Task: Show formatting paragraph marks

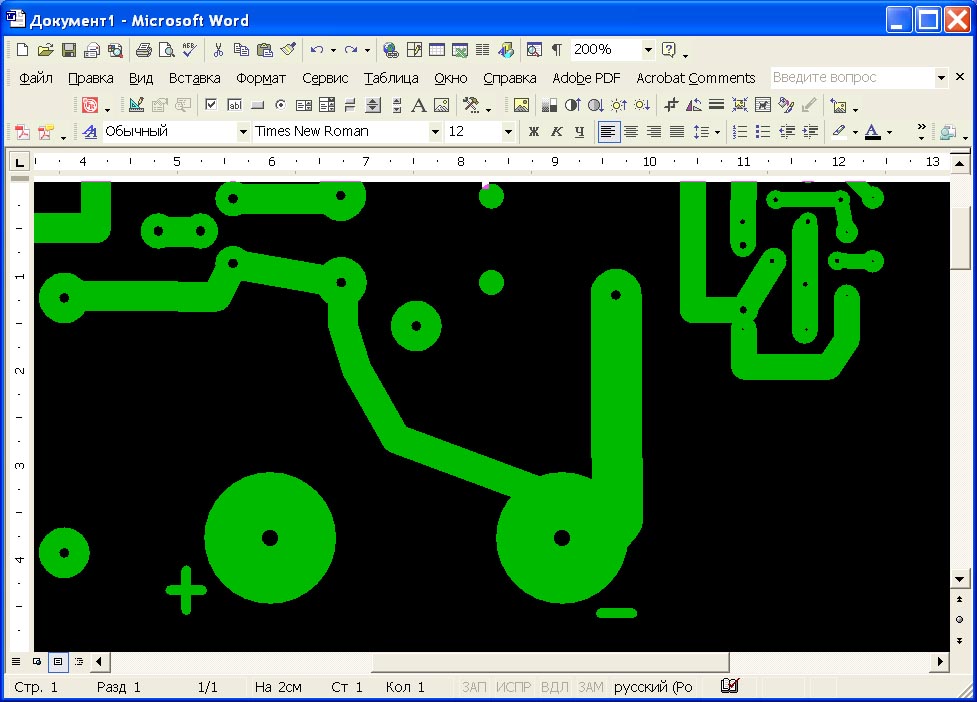Action: 557,50
